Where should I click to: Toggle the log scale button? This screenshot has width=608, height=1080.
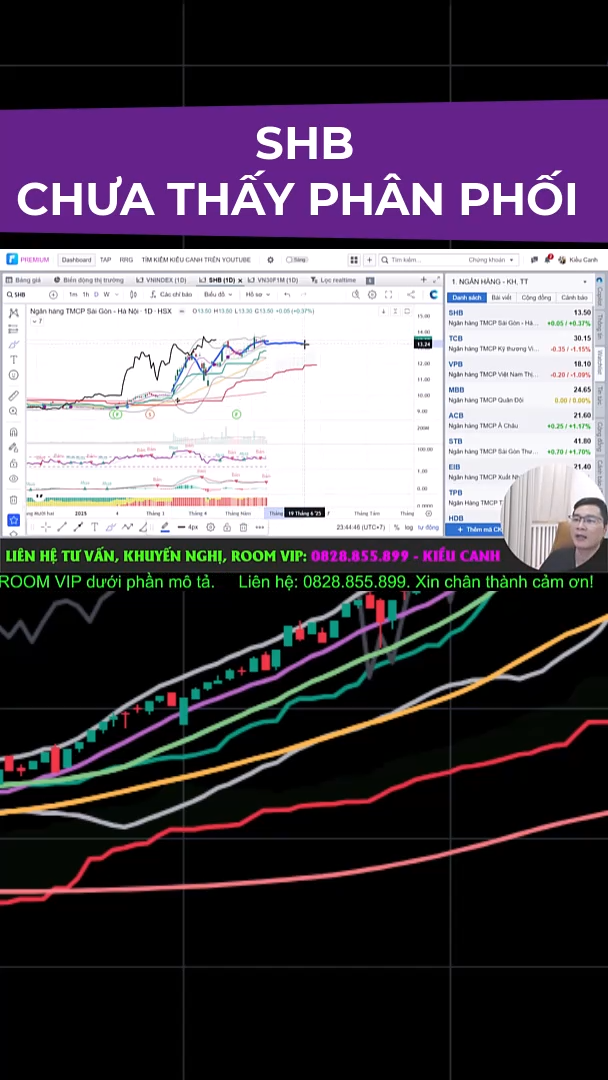409,527
